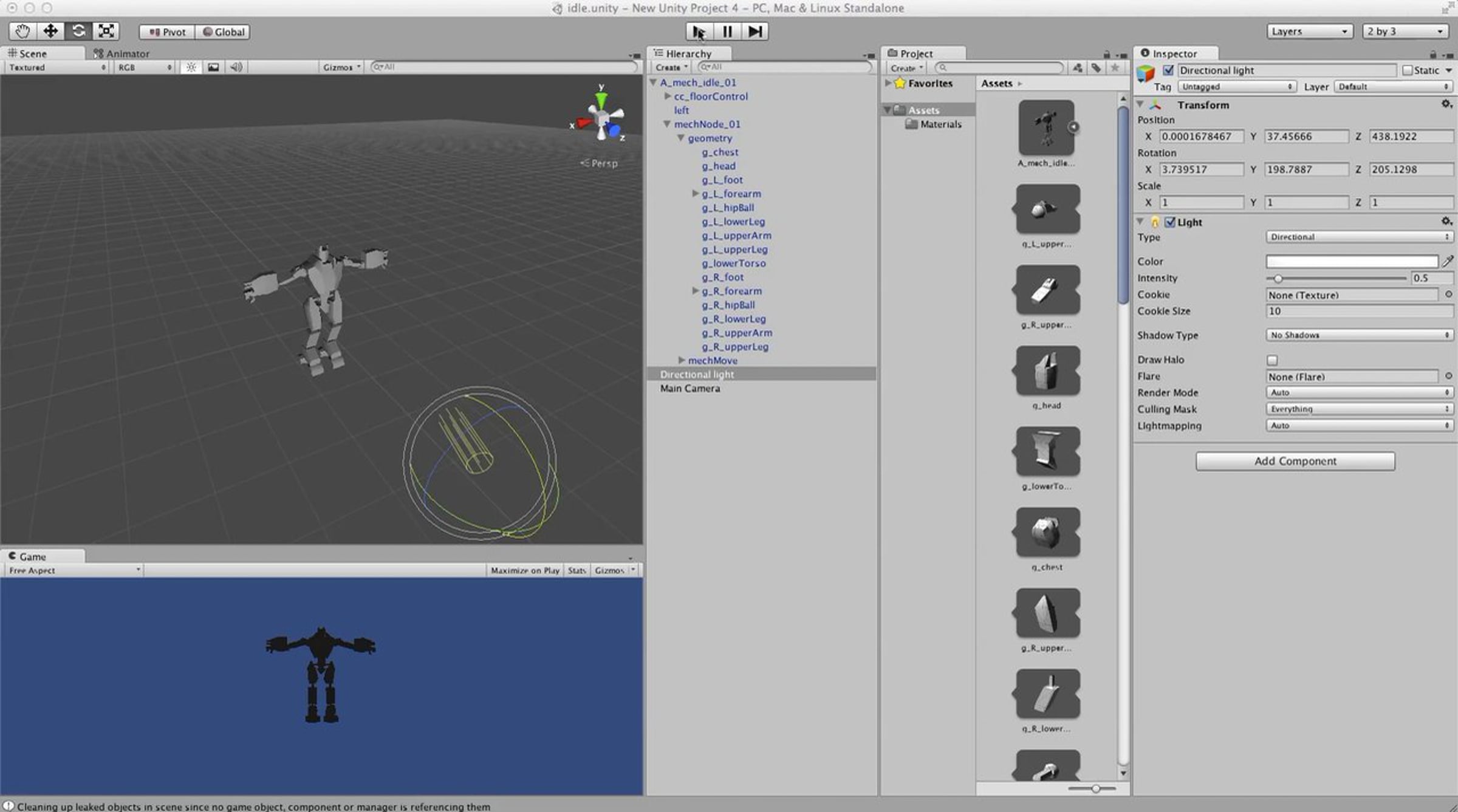Click the asset thumbnail size slider
Viewport: 1458px width, 812px height.
point(1092,788)
